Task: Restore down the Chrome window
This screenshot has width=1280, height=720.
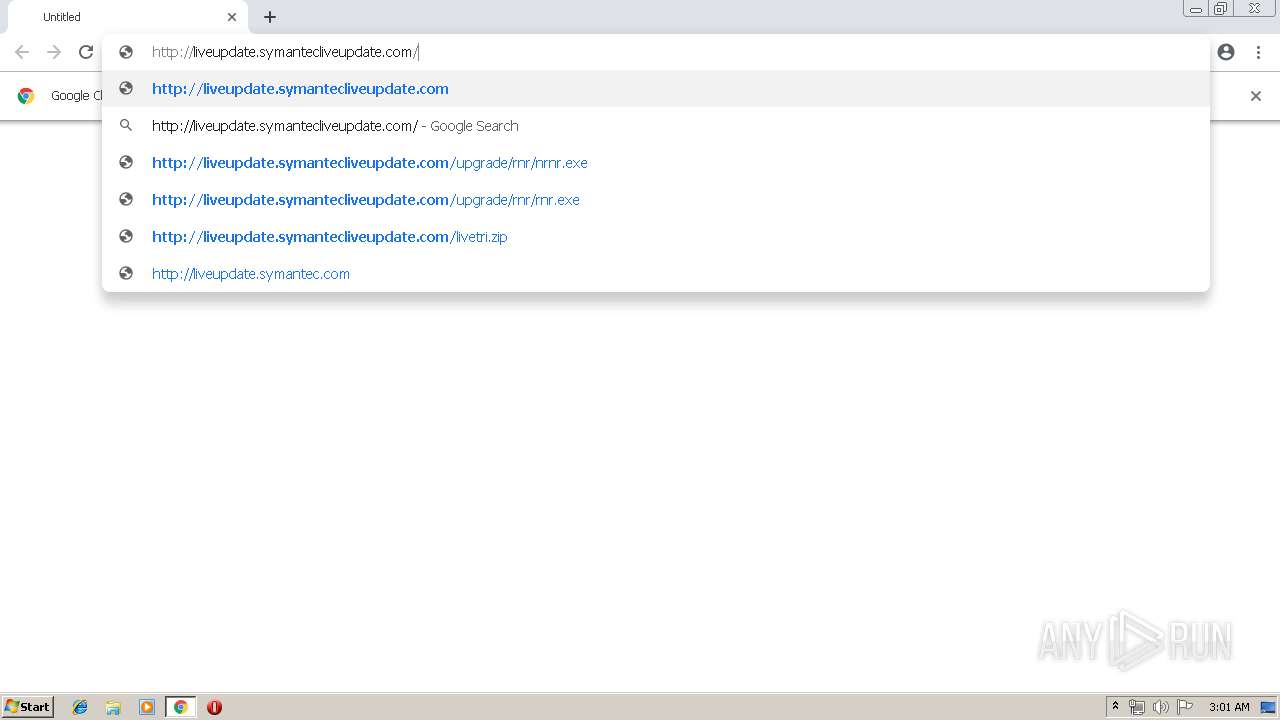Action: pos(1221,9)
